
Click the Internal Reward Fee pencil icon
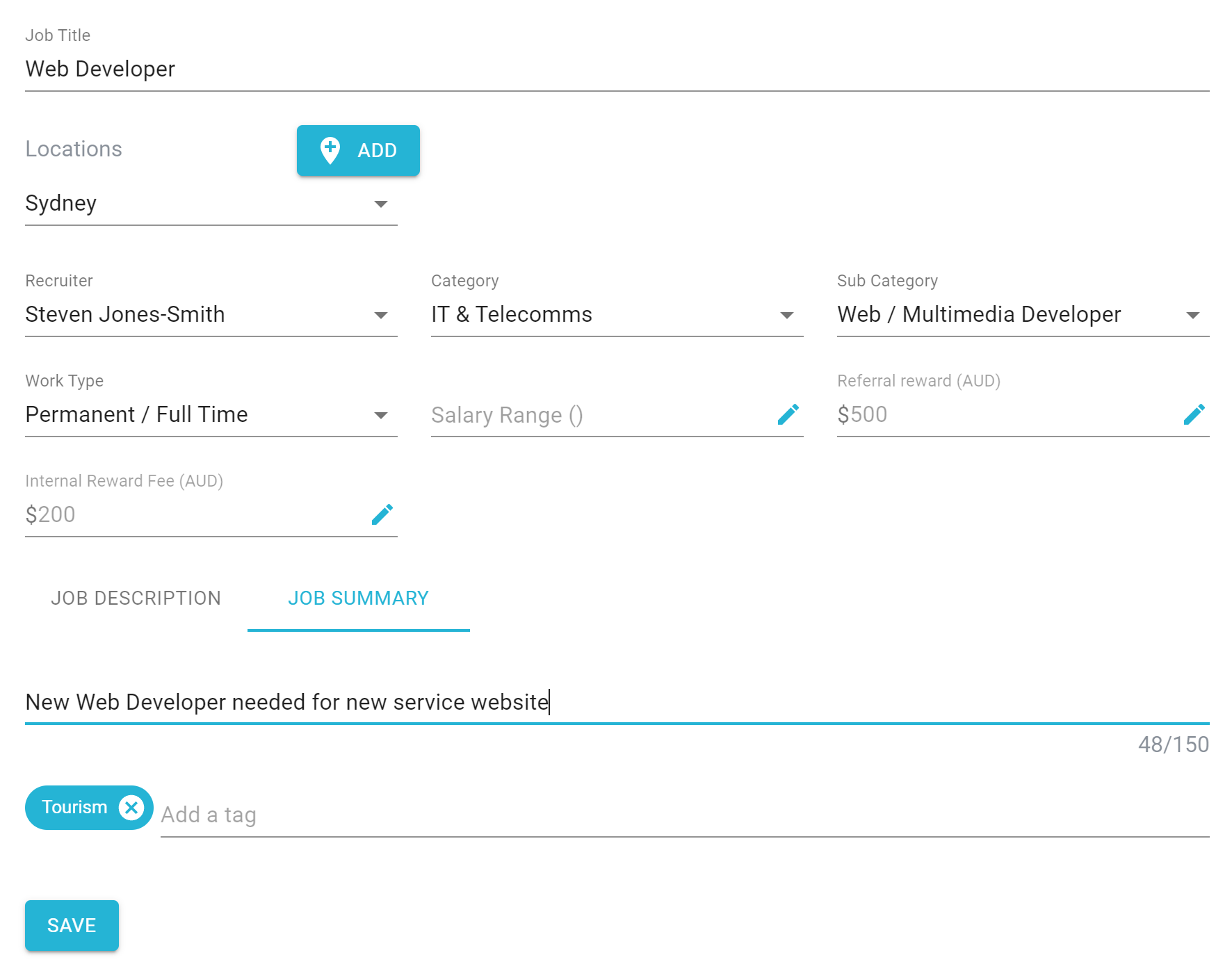[x=382, y=514]
